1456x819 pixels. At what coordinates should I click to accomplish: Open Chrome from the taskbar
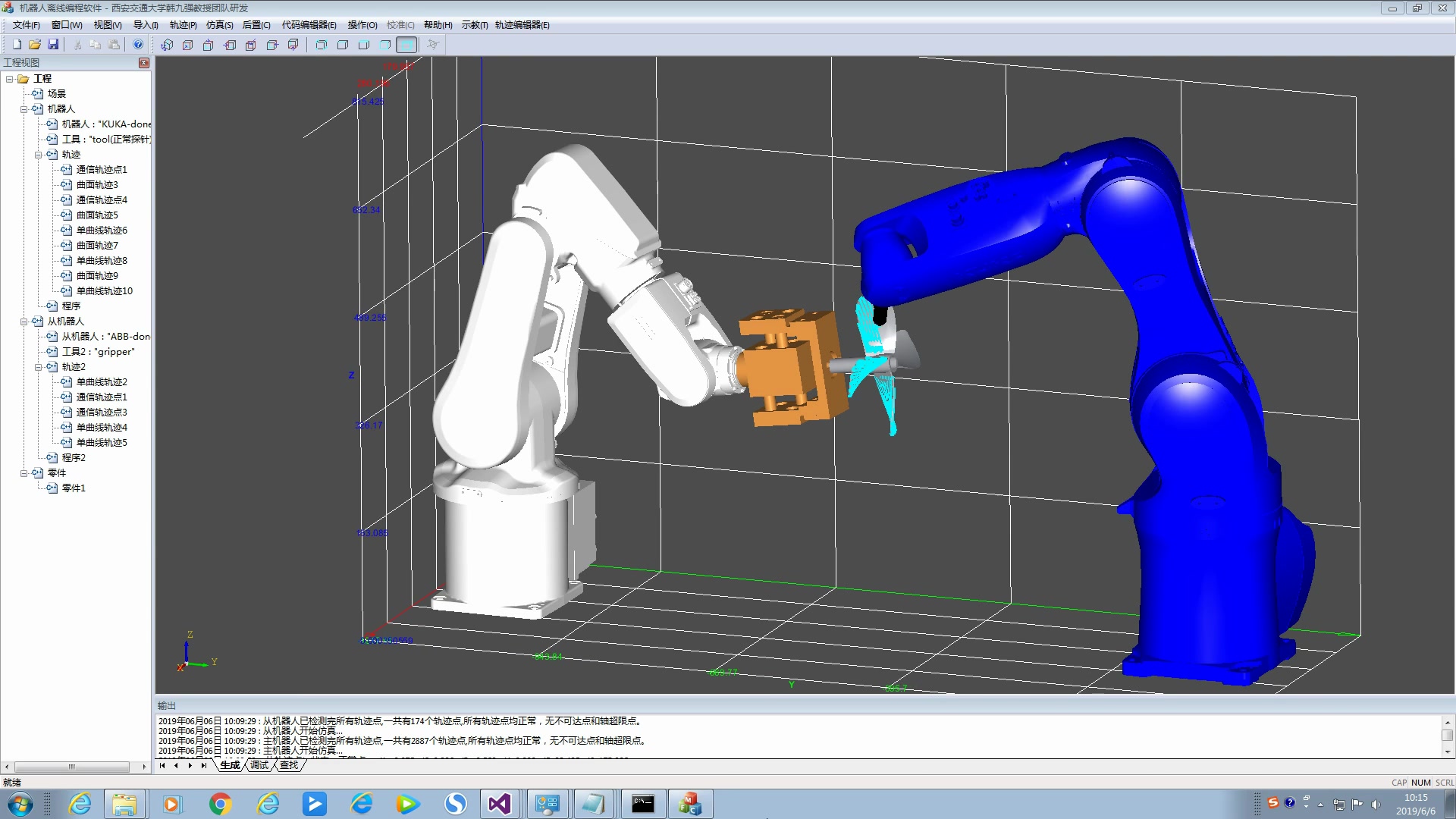[x=221, y=804]
